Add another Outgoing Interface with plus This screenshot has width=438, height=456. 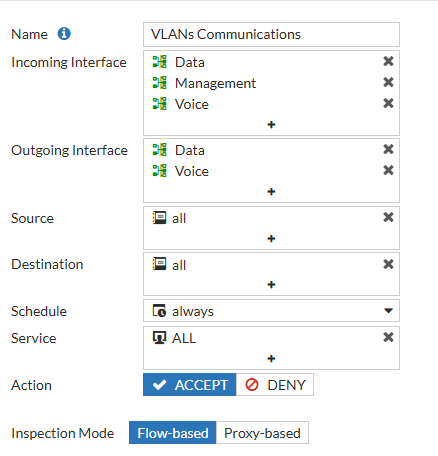271,192
